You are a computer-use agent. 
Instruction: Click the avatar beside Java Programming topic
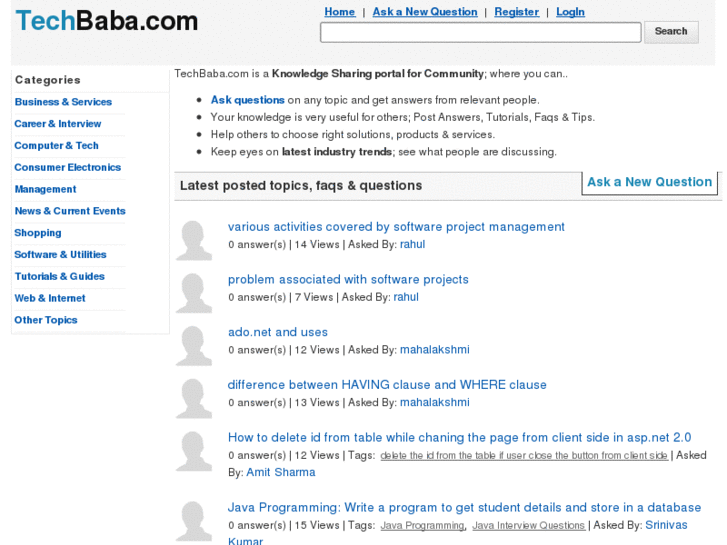point(194,520)
